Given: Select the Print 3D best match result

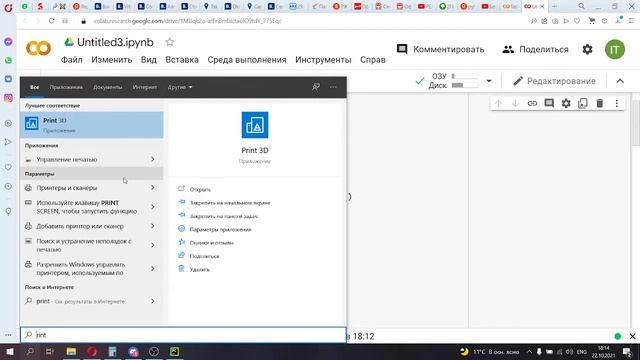Looking at the screenshot, I should point(92,125).
